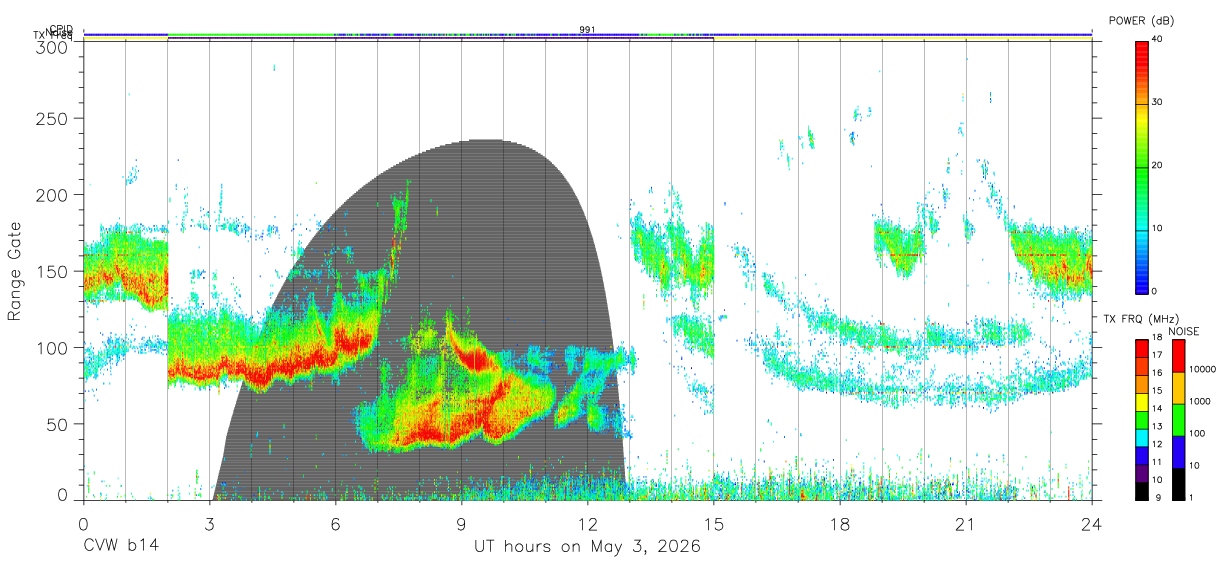This screenshot has width=1228, height=567.
Task: Click the POWER (dB) colorbar title
Action: tap(1141, 20)
